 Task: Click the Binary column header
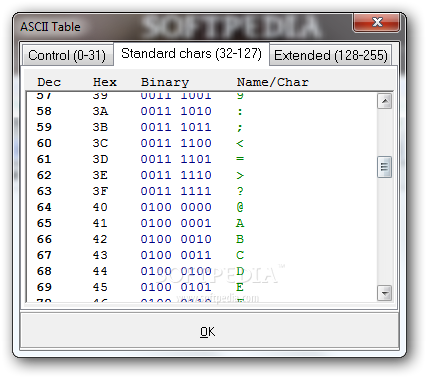pyautogui.click(x=165, y=82)
